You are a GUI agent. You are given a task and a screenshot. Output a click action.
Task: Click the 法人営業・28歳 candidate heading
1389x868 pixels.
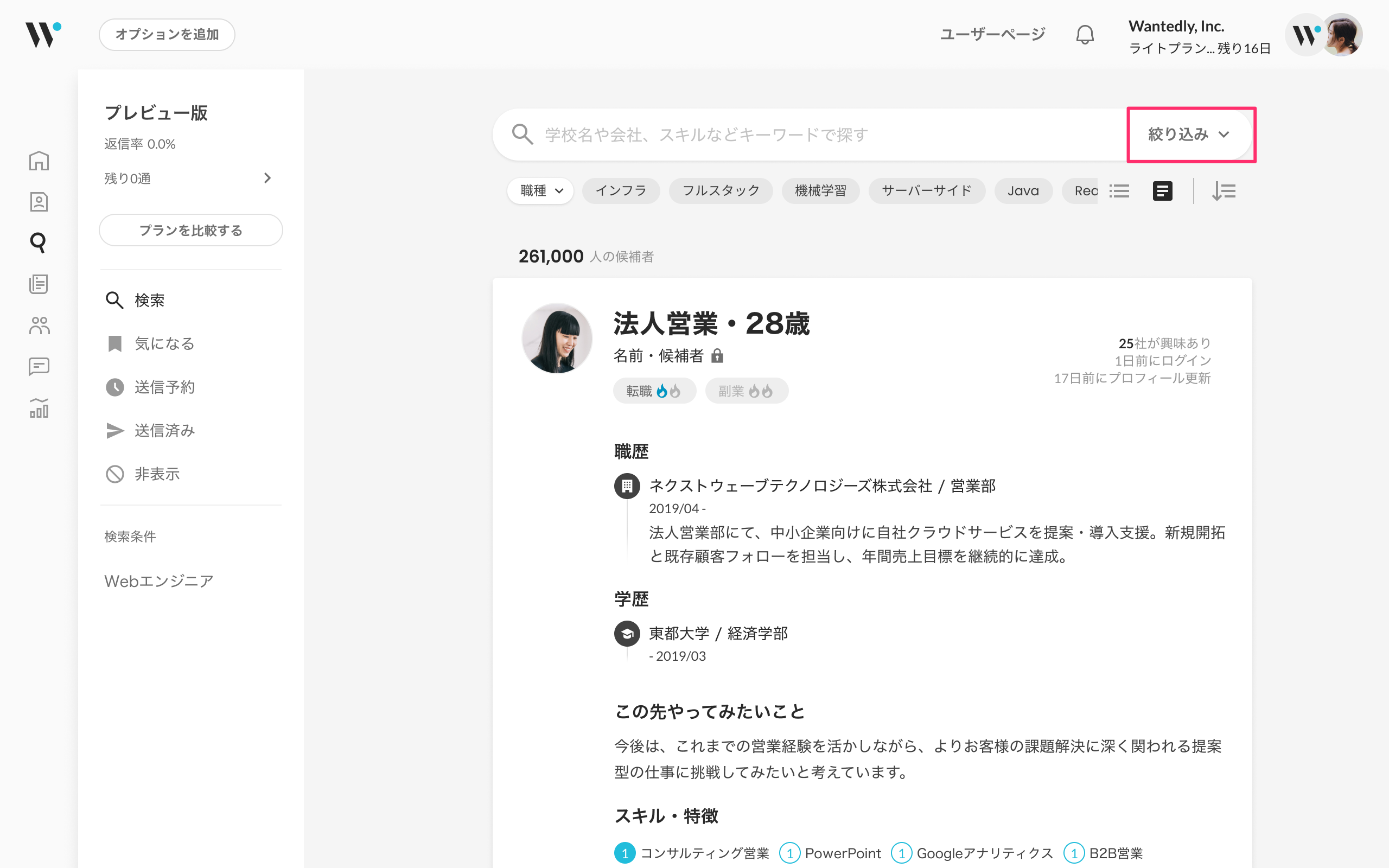[x=711, y=323]
